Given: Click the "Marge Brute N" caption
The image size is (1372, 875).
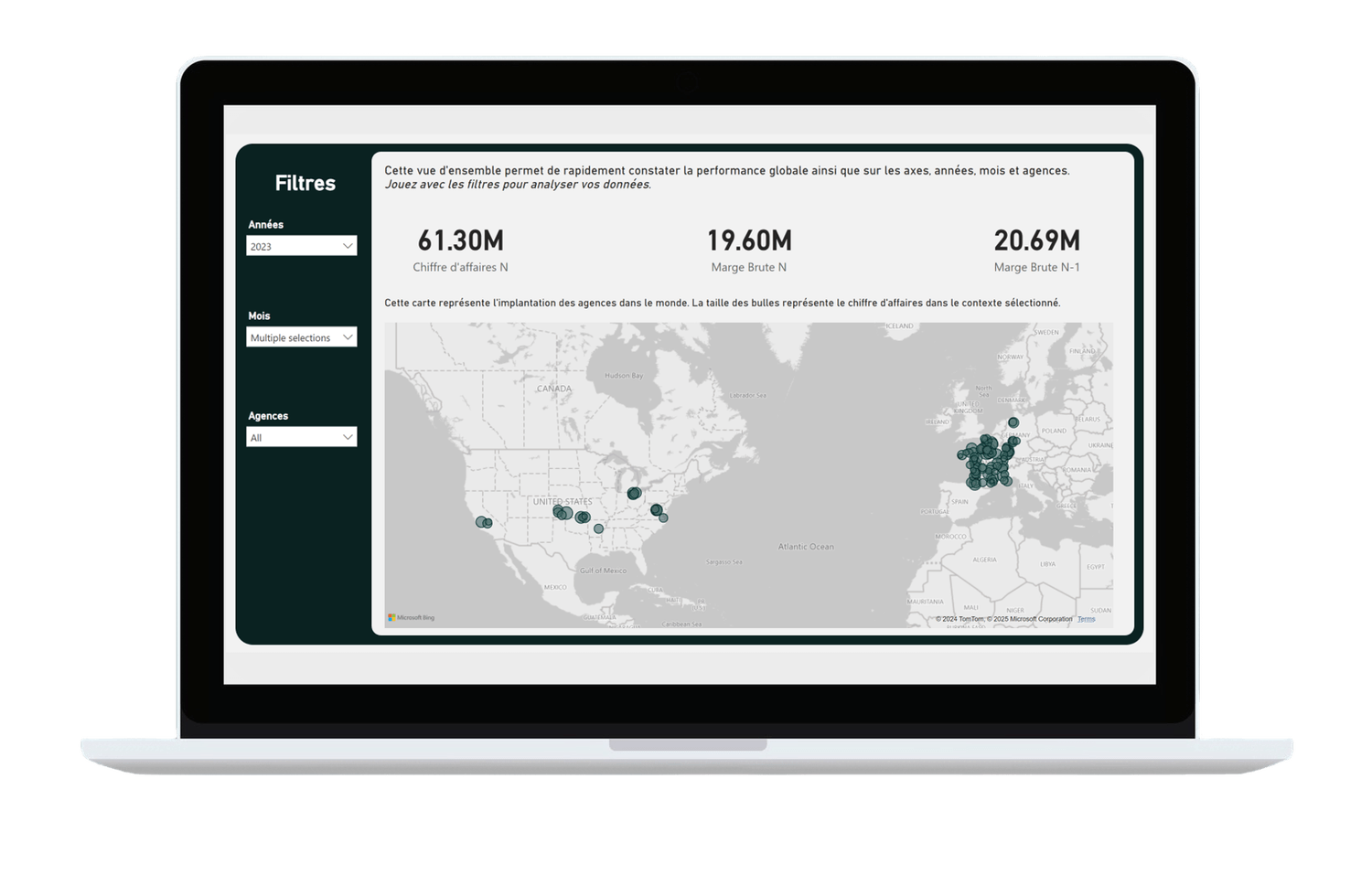Looking at the screenshot, I should point(749,267).
